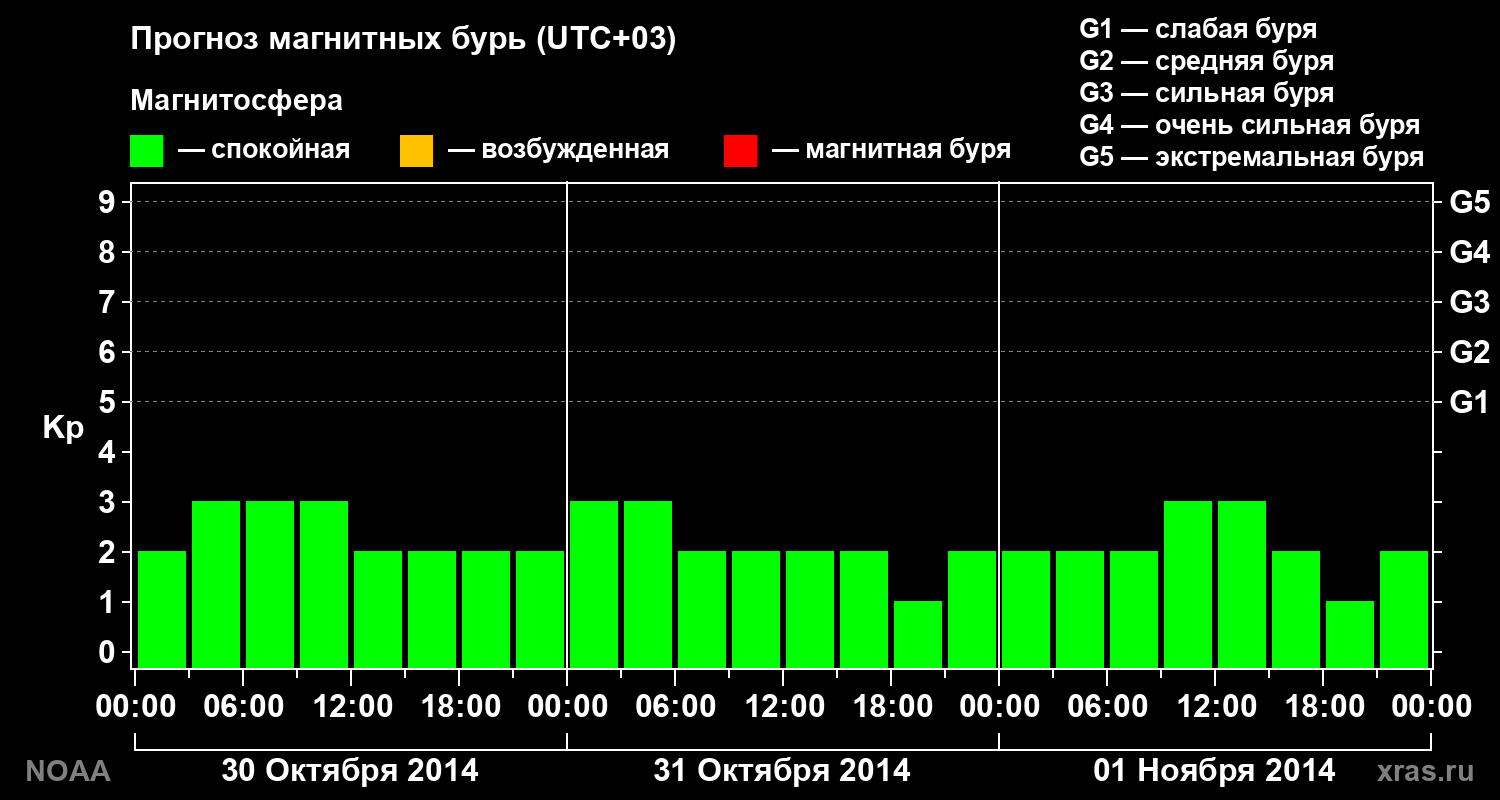Click the G1 label on right axis
1500x800 pixels.
tap(1469, 402)
